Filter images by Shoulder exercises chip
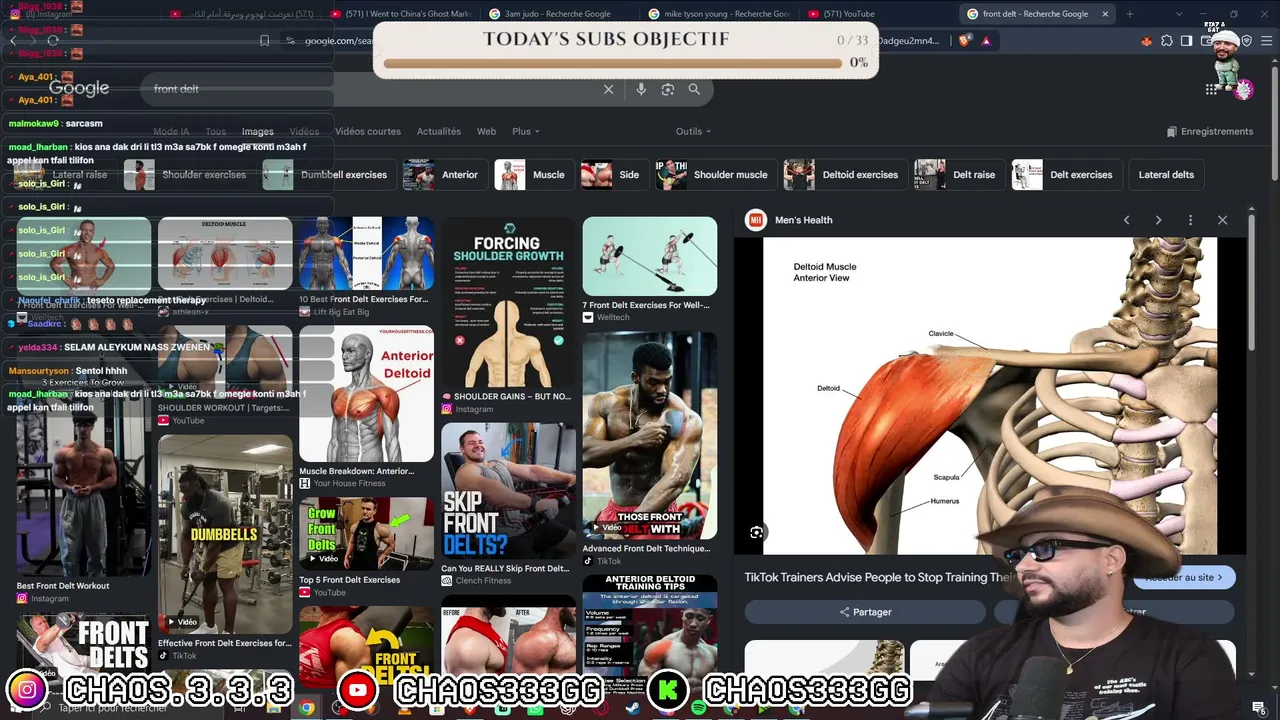The image size is (1280, 720). coord(190,175)
